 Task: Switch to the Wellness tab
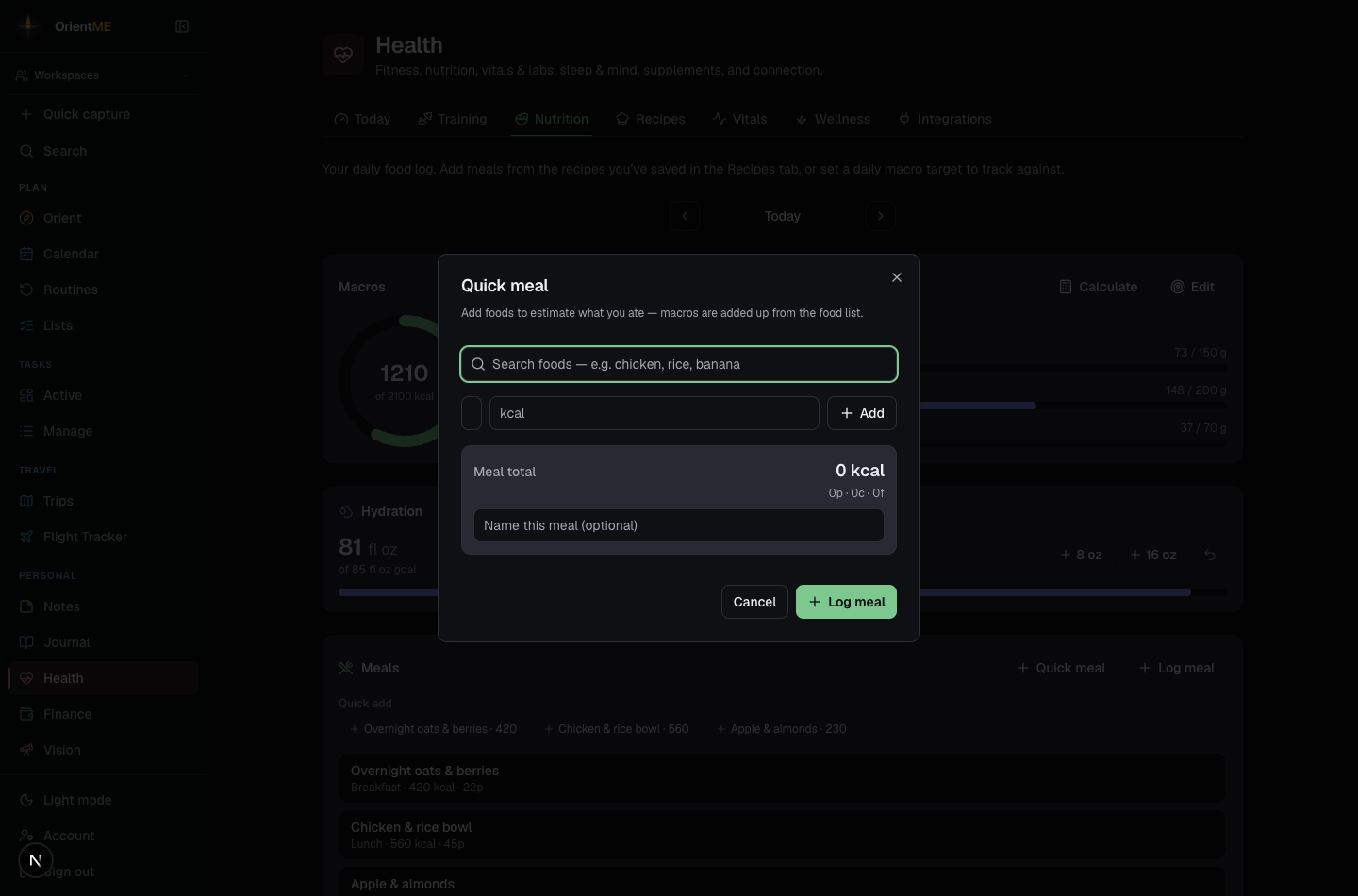[x=833, y=119]
